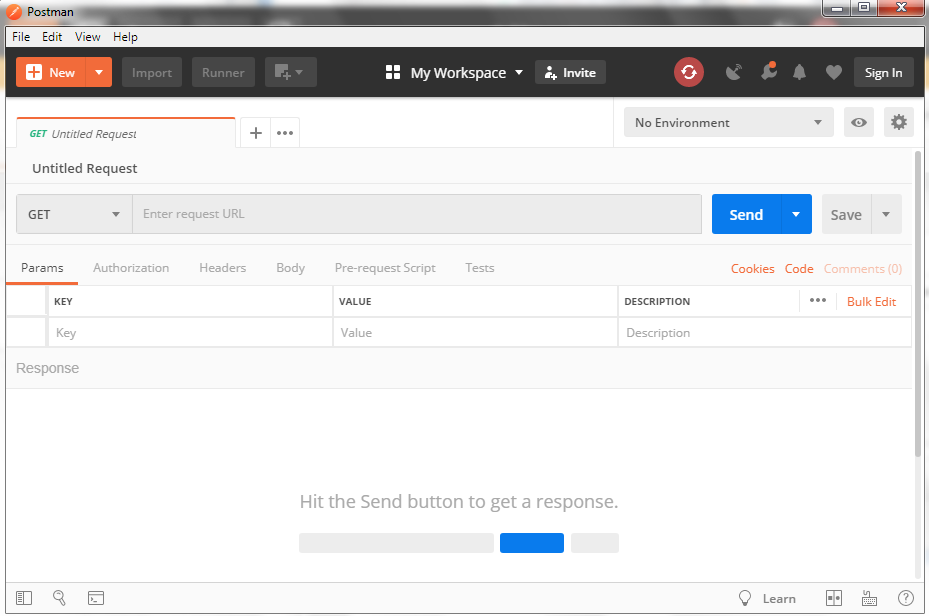Open the wrench settings icon
Image resolution: width=929 pixels, height=616 pixels.
pyautogui.click(x=768, y=72)
